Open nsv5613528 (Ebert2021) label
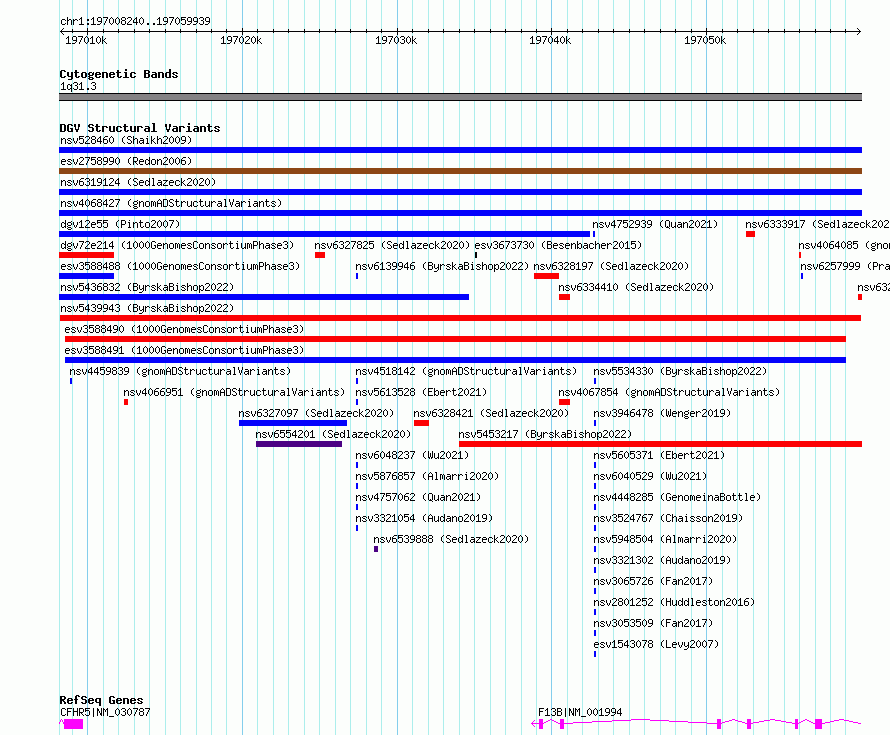This screenshot has height=735, width=890. [421, 392]
